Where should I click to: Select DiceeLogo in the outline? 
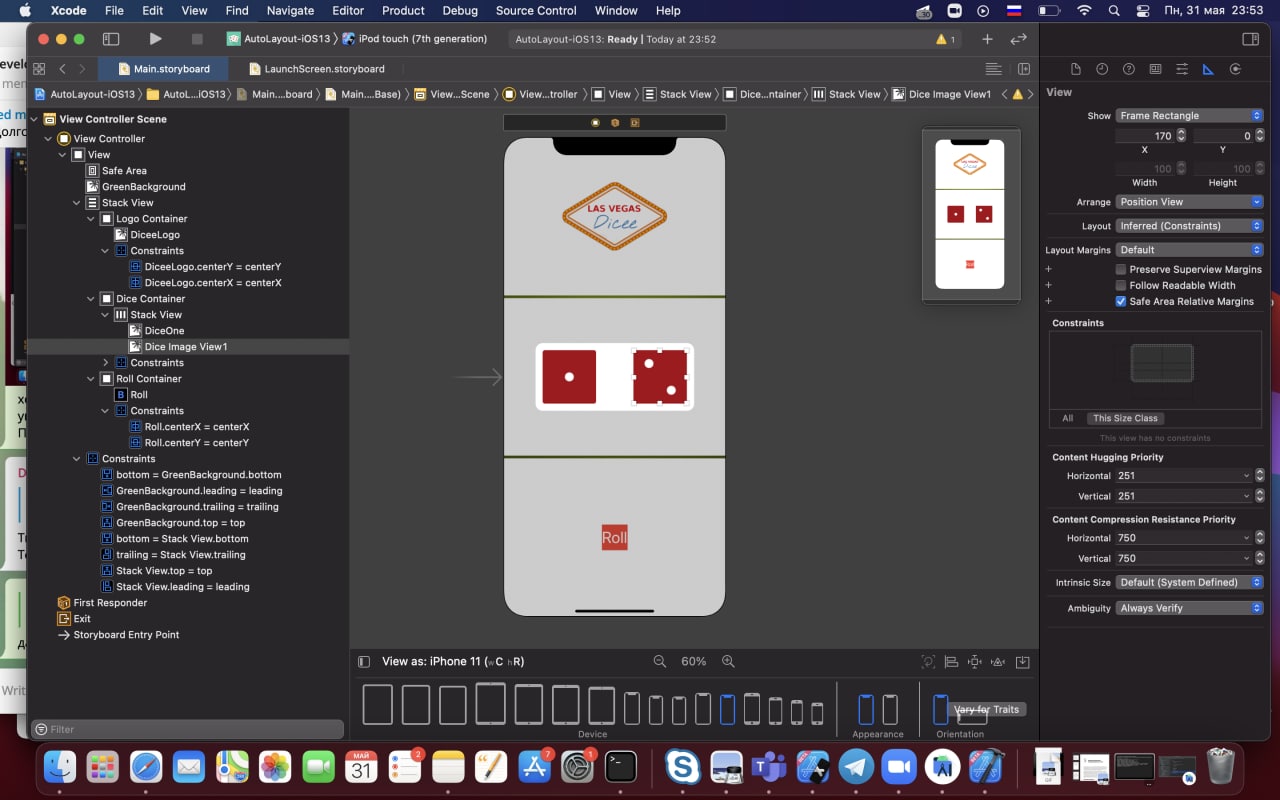[x=154, y=235]
